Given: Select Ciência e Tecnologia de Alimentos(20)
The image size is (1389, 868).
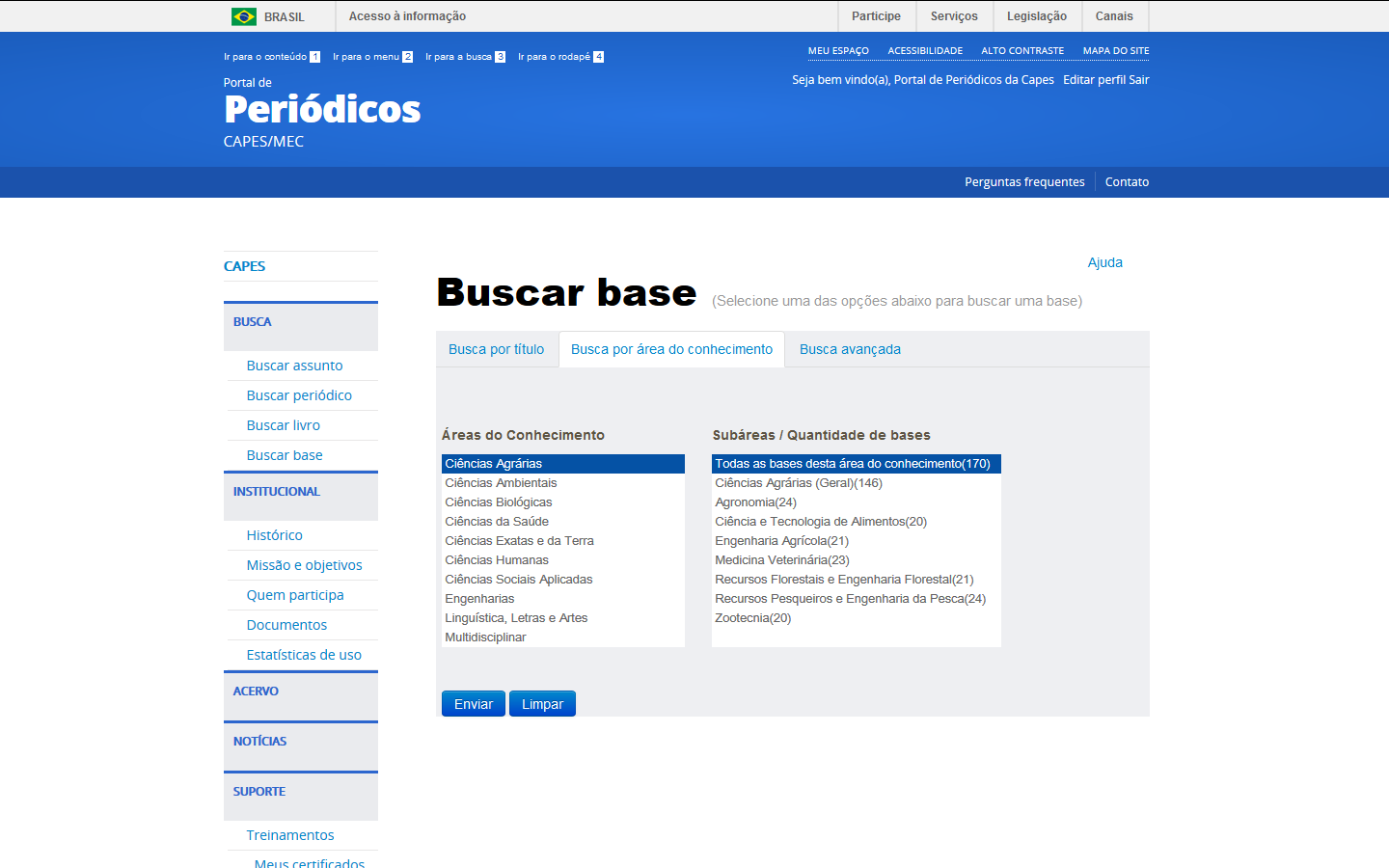Looking at the screenshot, I should click(x=857, y=522).
